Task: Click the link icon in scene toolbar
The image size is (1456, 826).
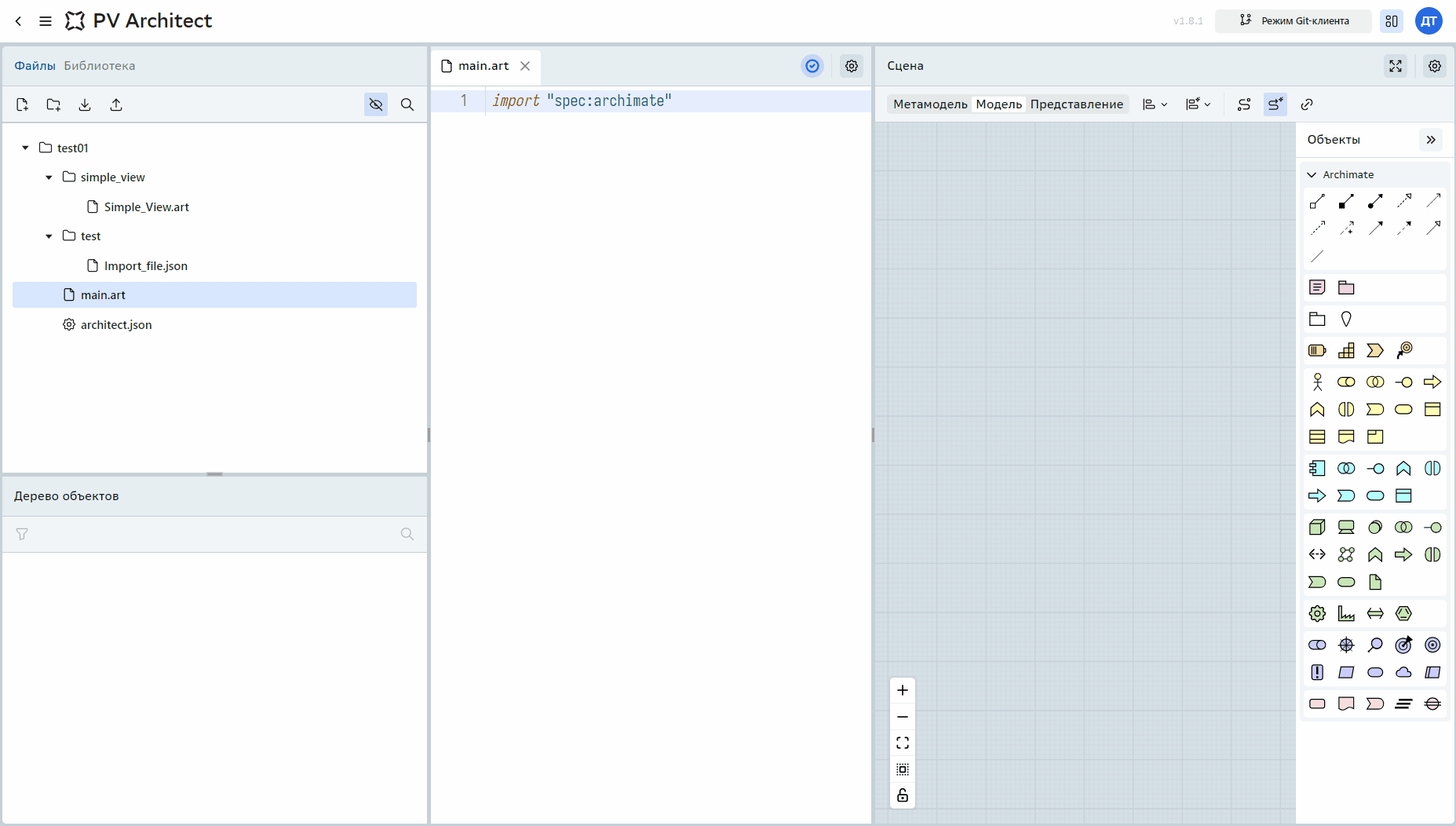Action: click(x=1307, y=104)
